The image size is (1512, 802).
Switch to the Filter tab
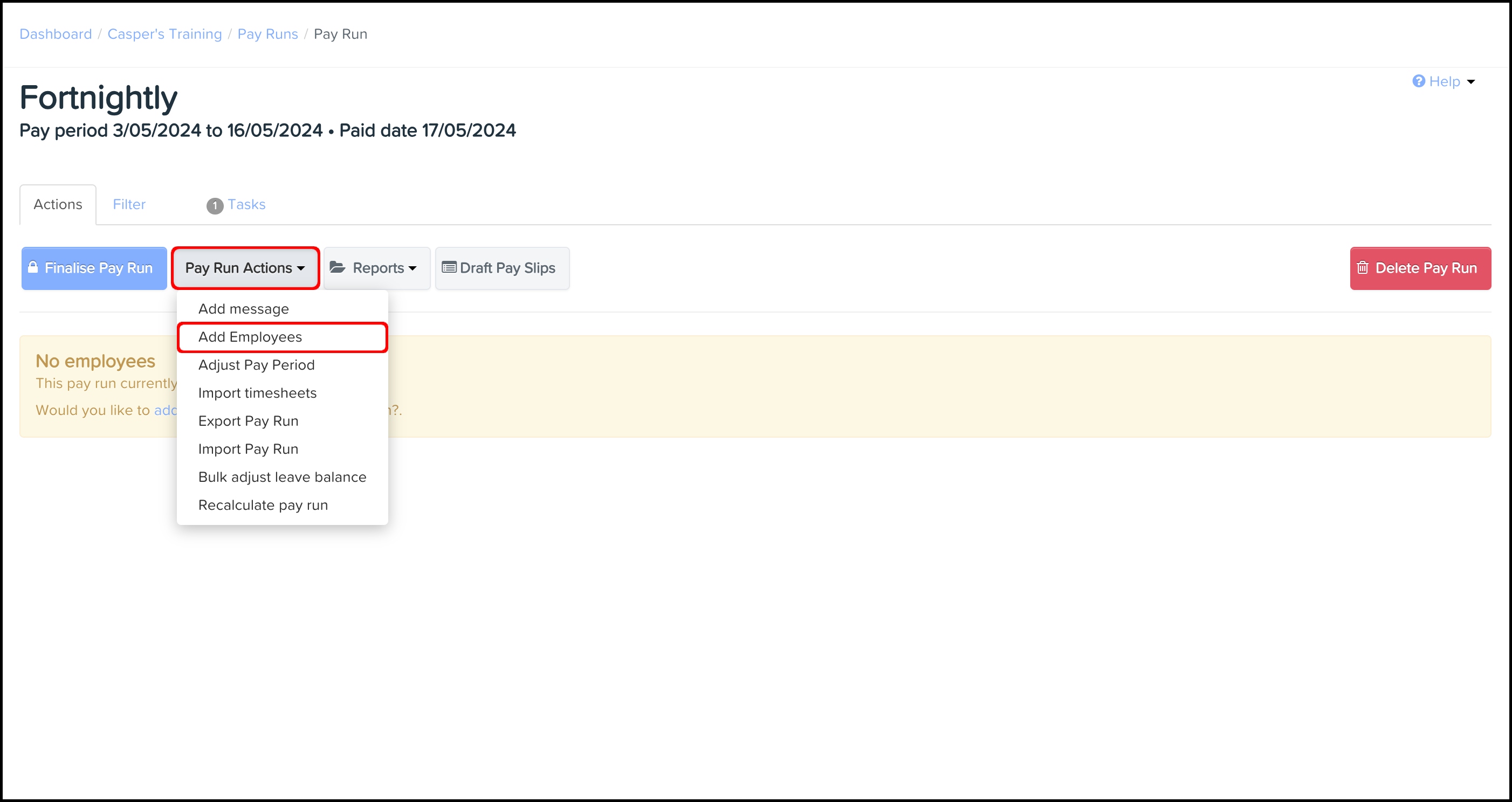[x=129, y=204]
